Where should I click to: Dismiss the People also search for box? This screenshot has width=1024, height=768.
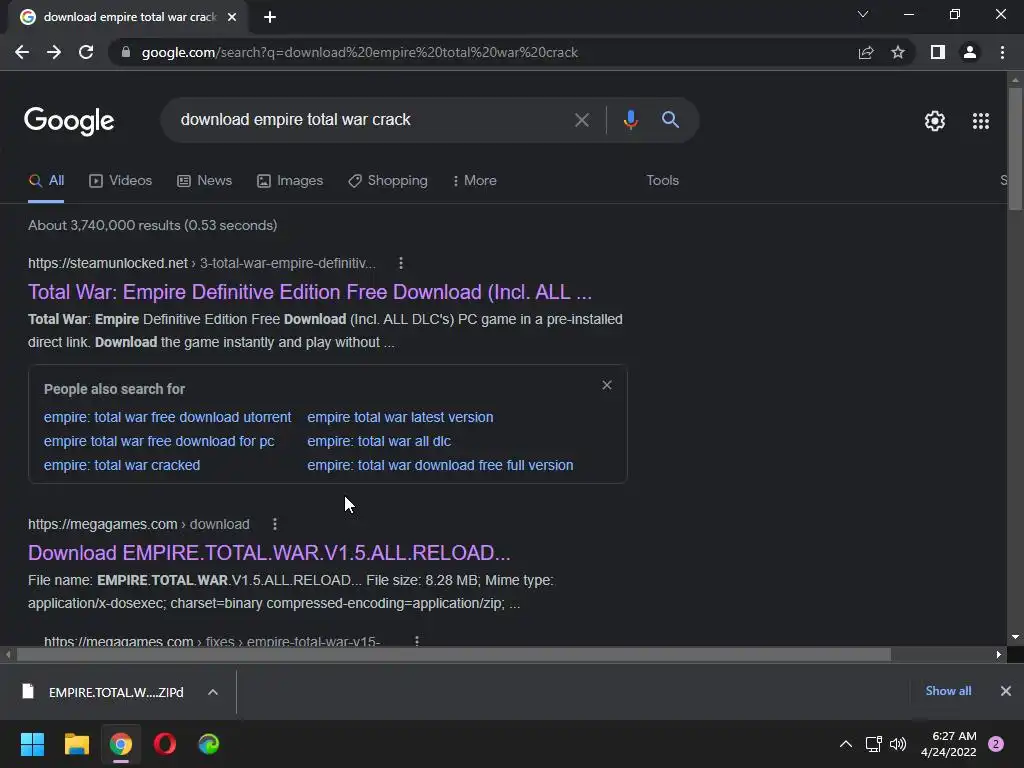pos(607,385)
